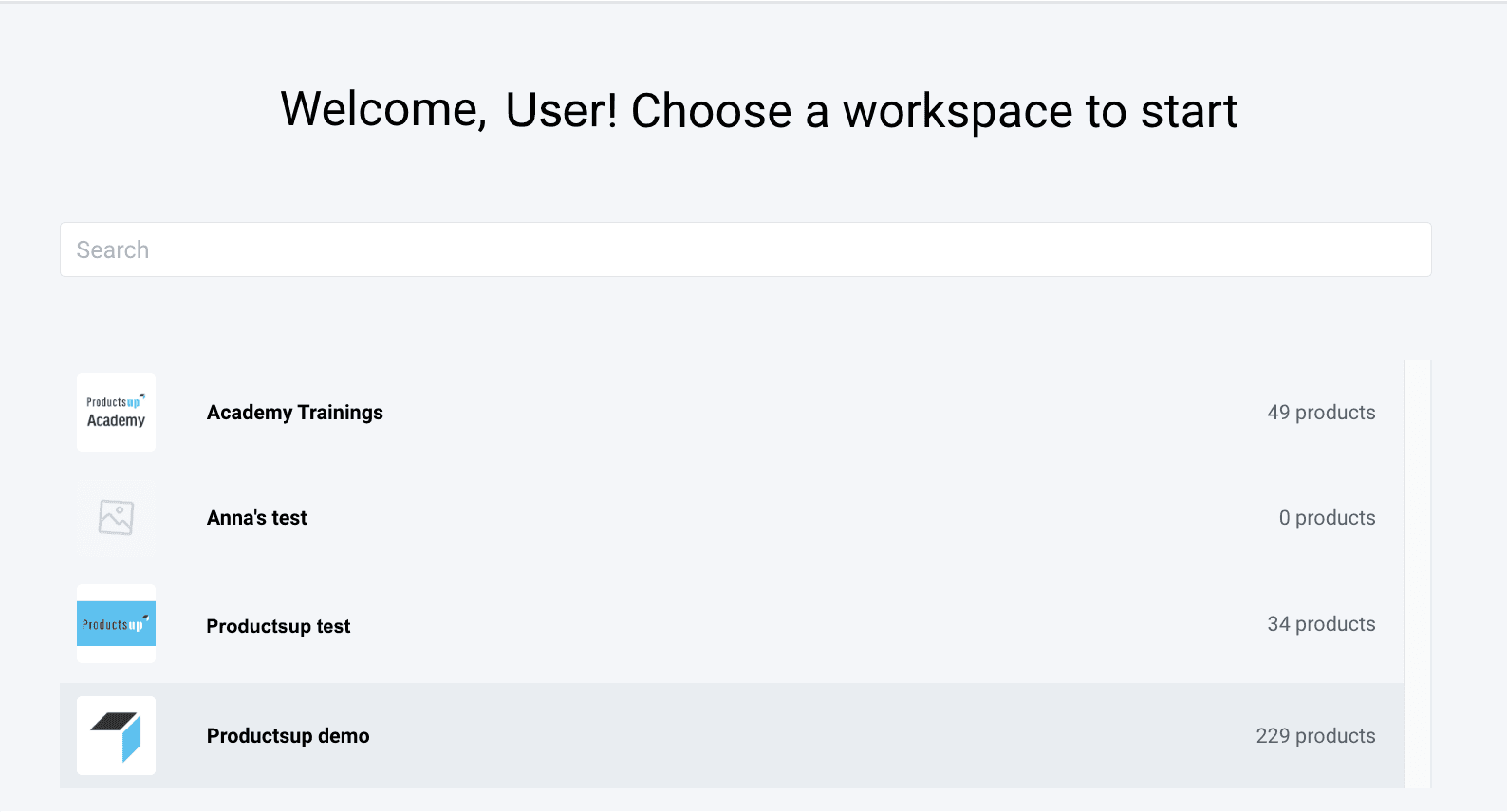
Task: Select the Productsup test workspace
Action: pyautogui.click(x=278, y=626)
